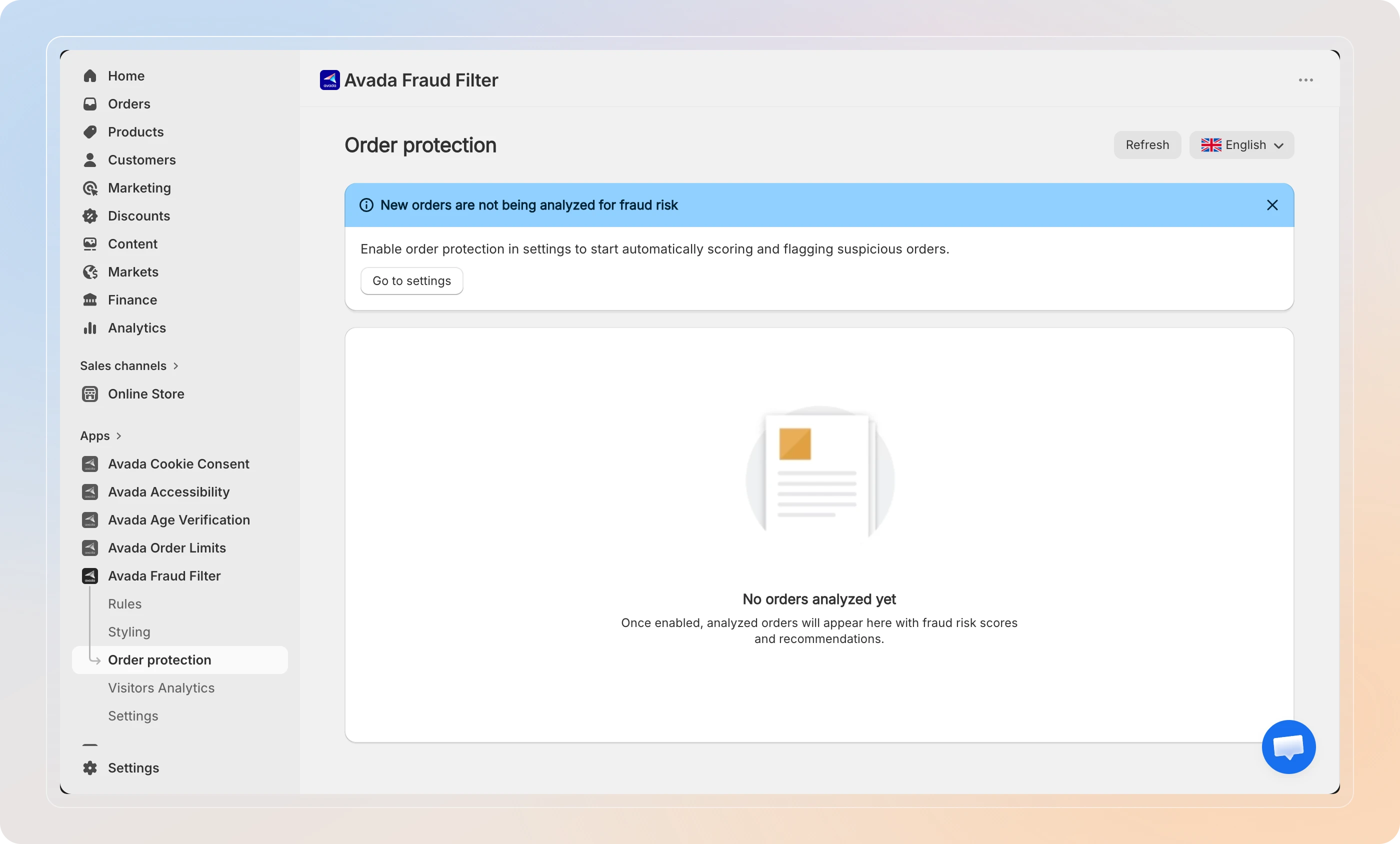Click the Go to settings button
The image size is (1400, 844).
pos(411,281)
